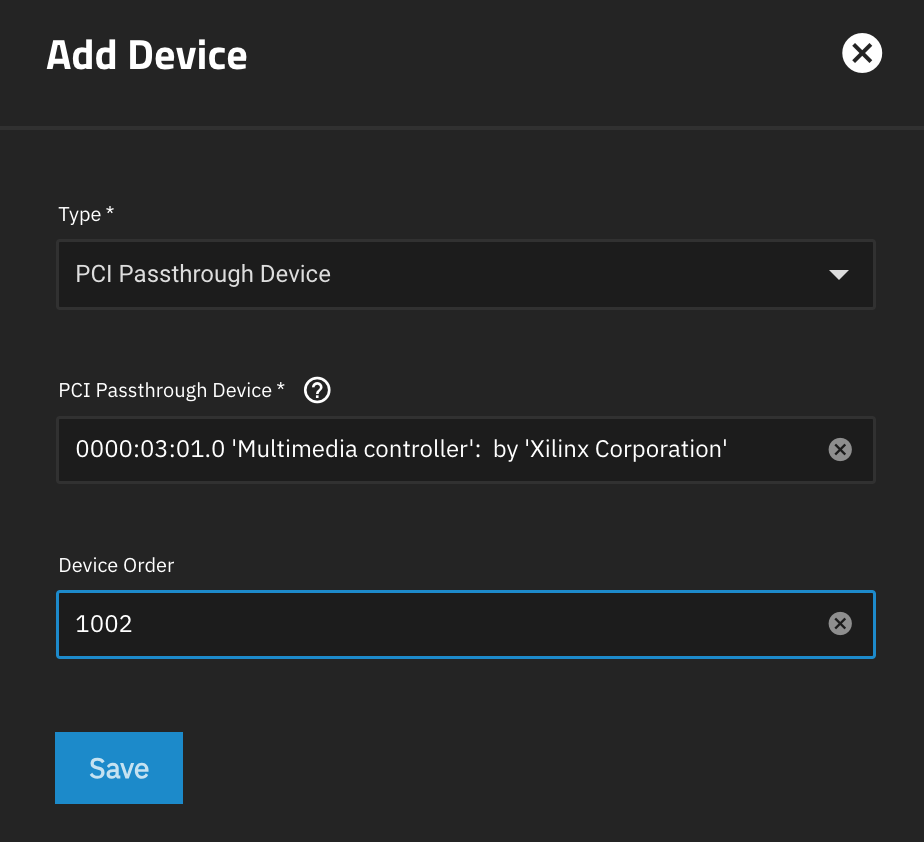Click the Add Device heading

click(x=147, y=55)
